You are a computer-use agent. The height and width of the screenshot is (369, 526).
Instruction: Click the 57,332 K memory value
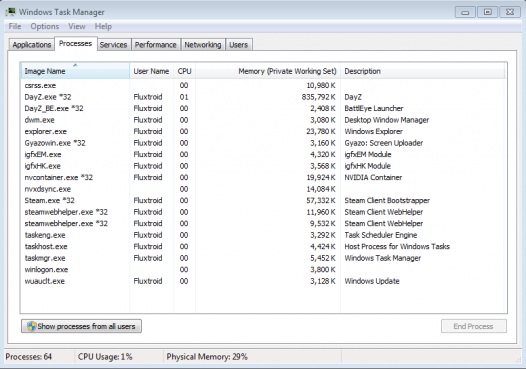tap(321, 201)
